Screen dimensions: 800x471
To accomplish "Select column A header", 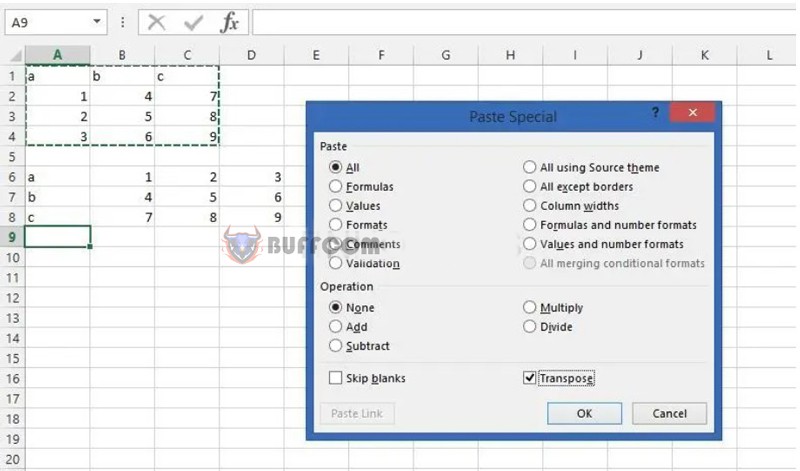I will click(58, 55).
